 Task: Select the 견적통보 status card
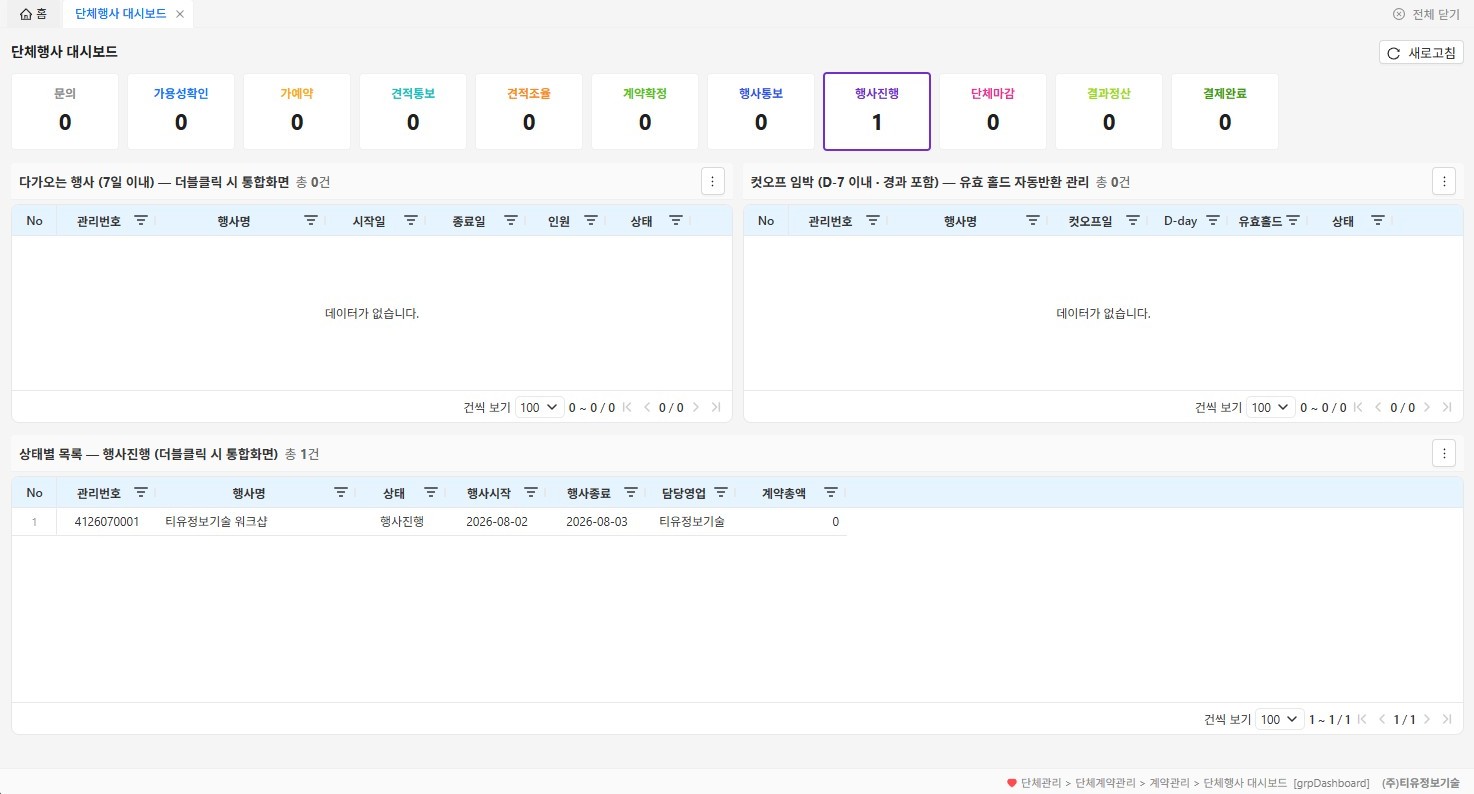coord(413,111)
